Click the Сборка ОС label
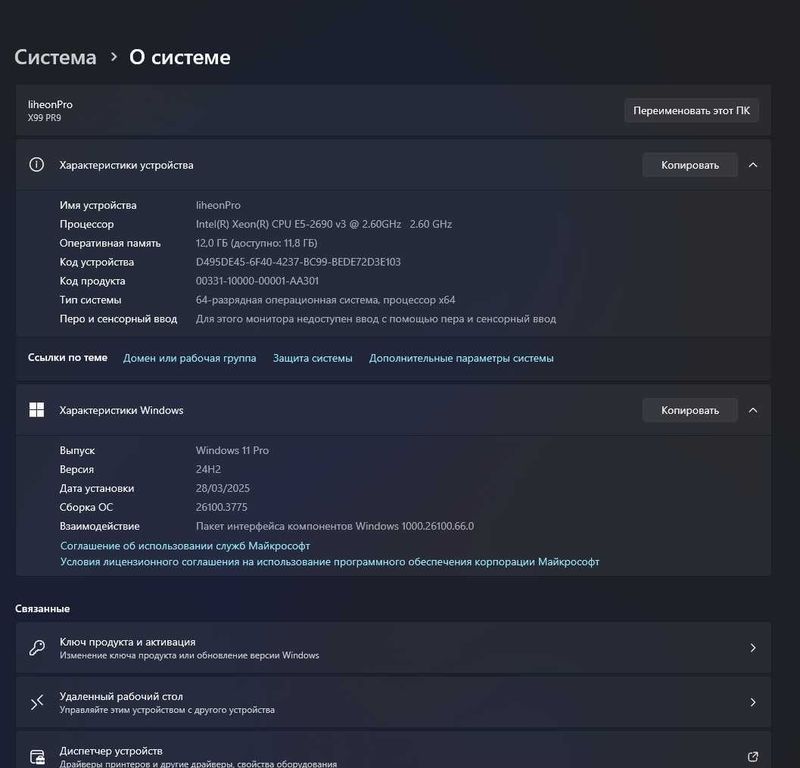 (x=86, y=507)
